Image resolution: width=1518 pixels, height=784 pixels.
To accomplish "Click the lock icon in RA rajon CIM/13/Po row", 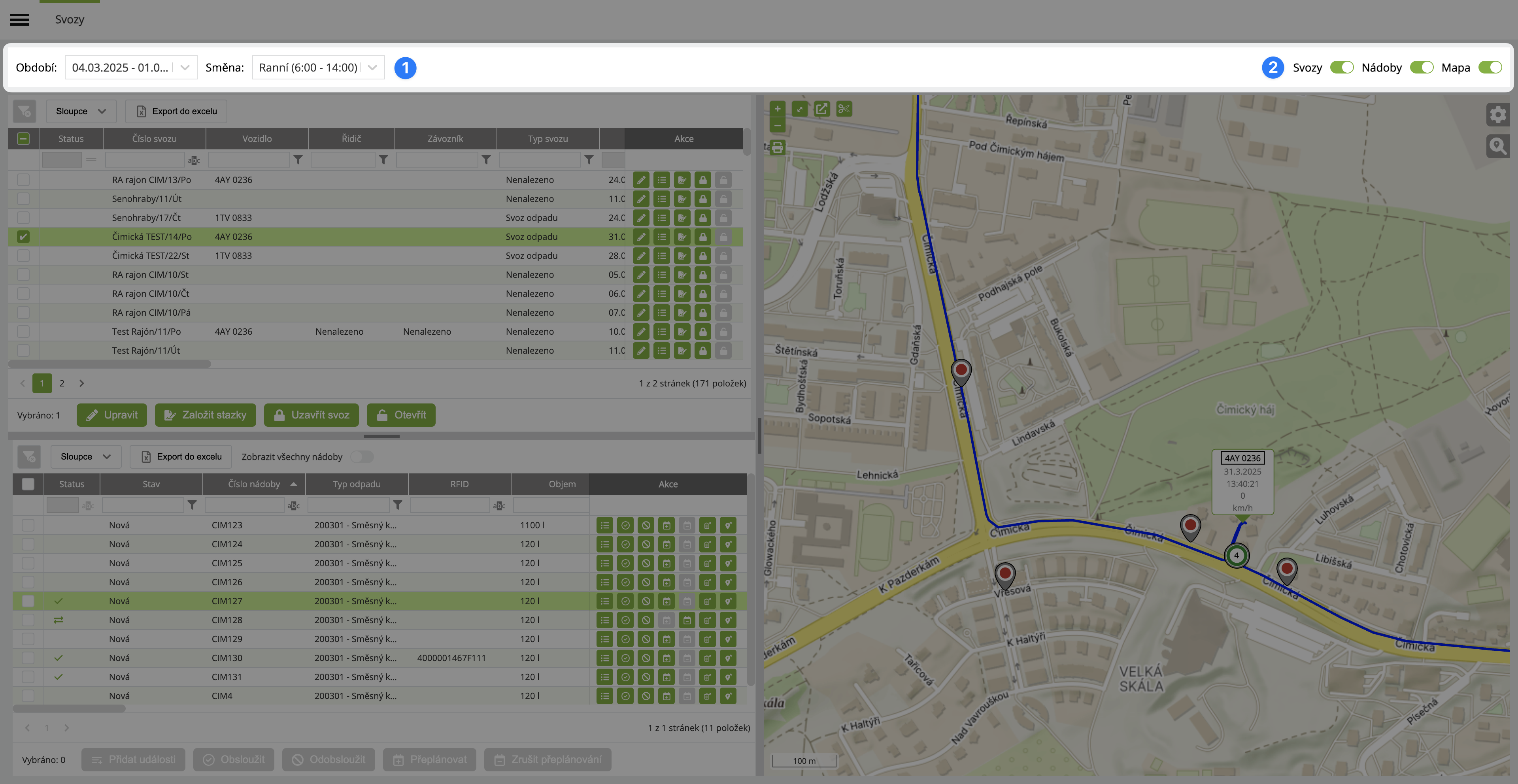I will (x=702, y=180).
